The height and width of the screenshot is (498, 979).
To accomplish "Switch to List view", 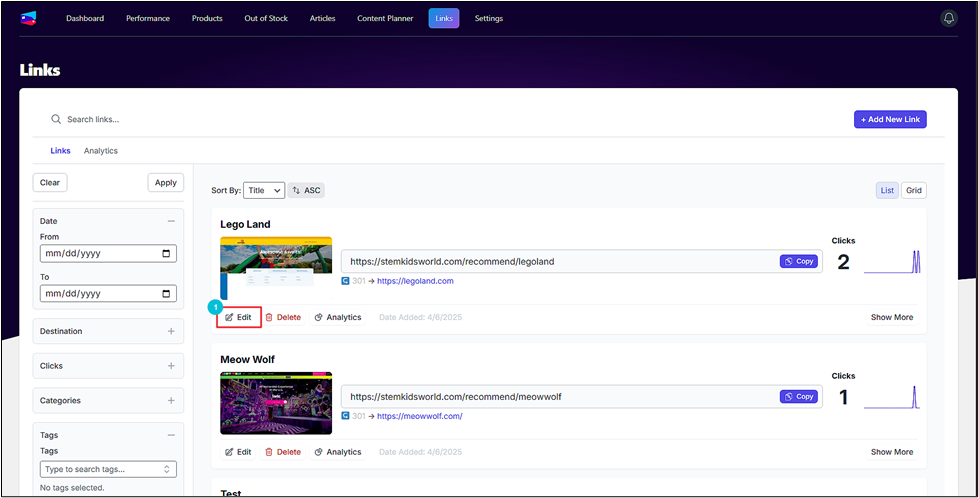I will 887,190.
